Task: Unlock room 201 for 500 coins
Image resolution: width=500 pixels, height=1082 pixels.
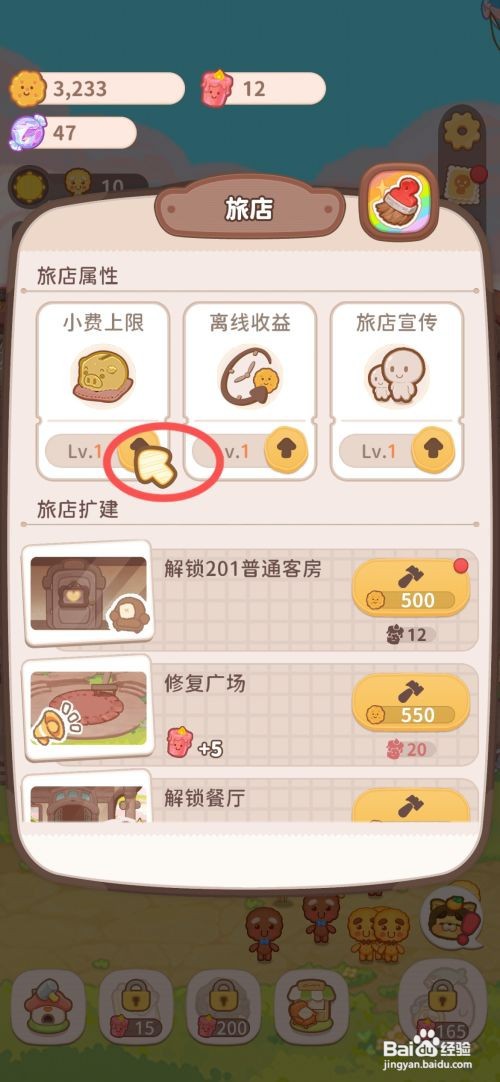Action: pyautogui.click(x=411, y=587)
